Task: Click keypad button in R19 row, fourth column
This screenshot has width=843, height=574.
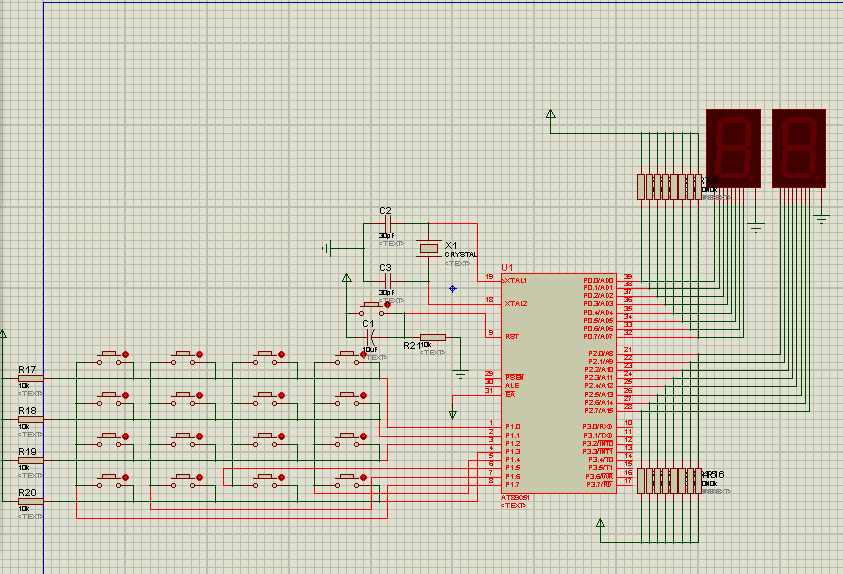Action: (347, 440)
